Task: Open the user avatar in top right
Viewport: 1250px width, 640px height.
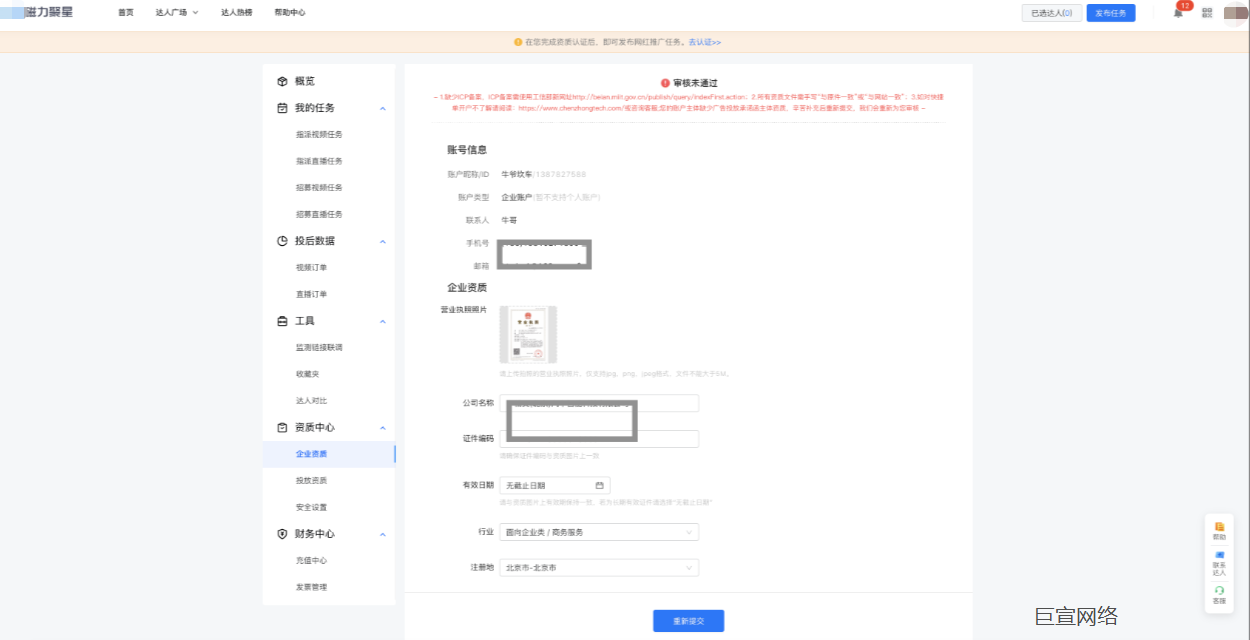Action: 1235,13
